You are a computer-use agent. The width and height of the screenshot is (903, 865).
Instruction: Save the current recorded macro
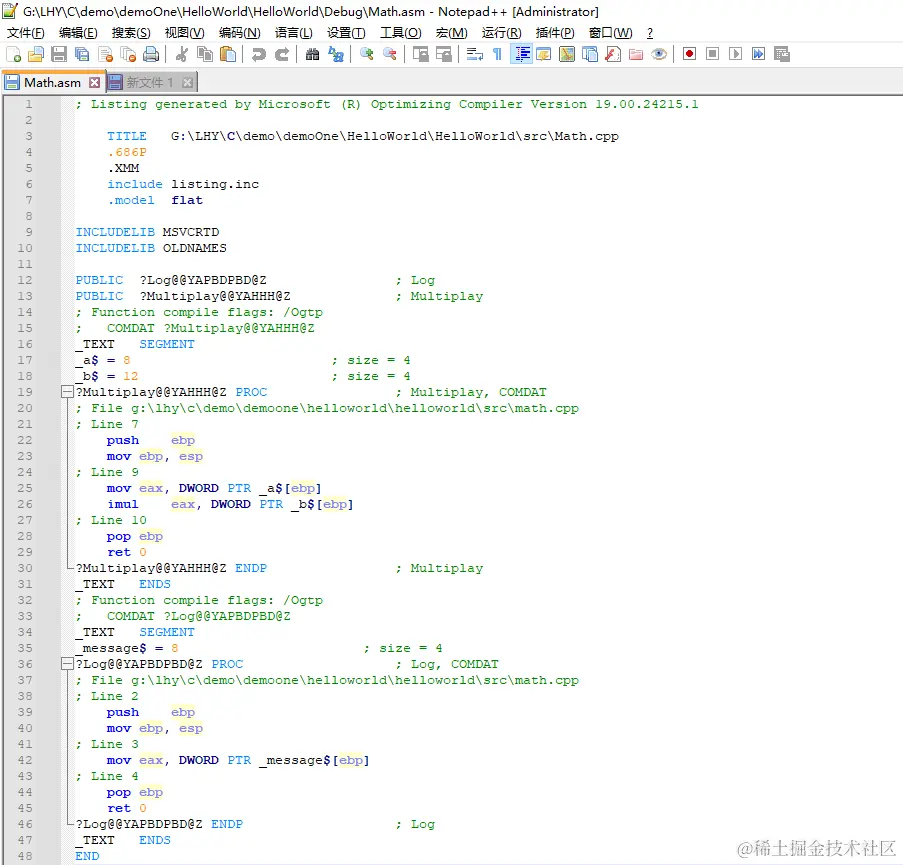(781, 54)
